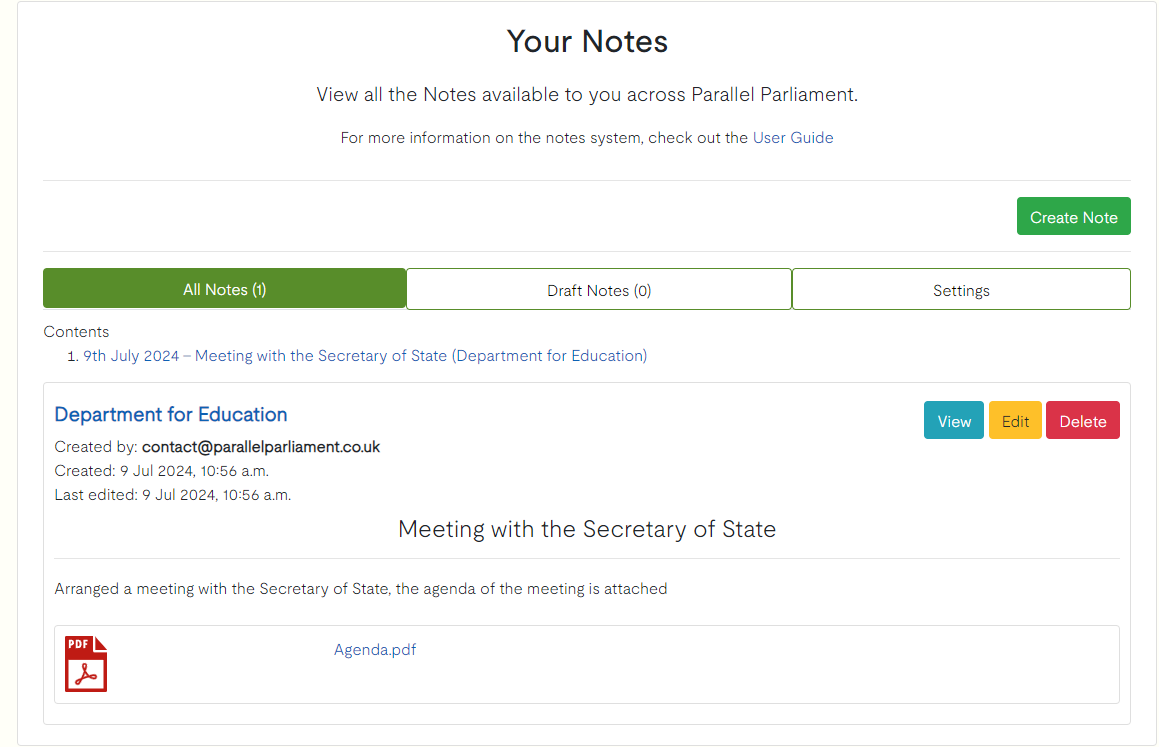This screenshot has height=747, width=1159.
Task: Switch to the Draft Notes (0) tab
Action: 598,290
